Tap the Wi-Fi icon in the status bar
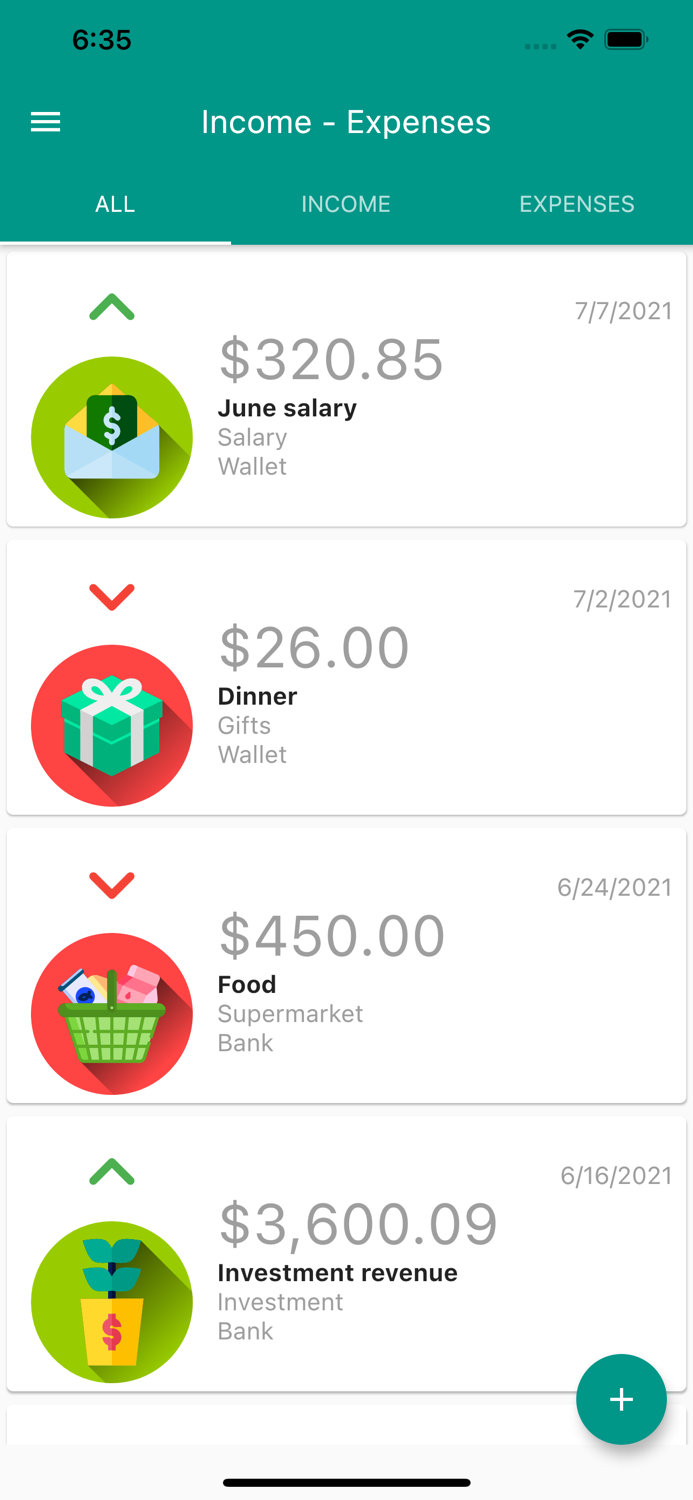 point(582,40)
